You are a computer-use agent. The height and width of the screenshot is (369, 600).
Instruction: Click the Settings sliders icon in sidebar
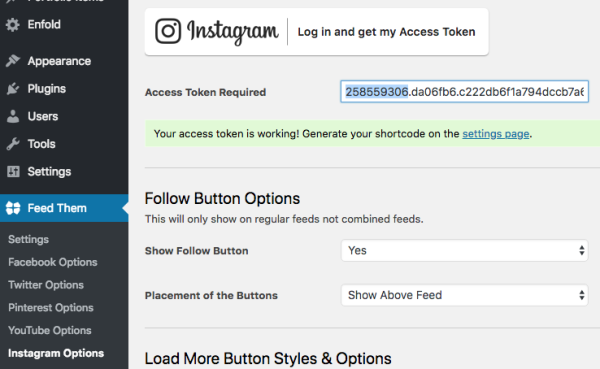coord(13,171)
